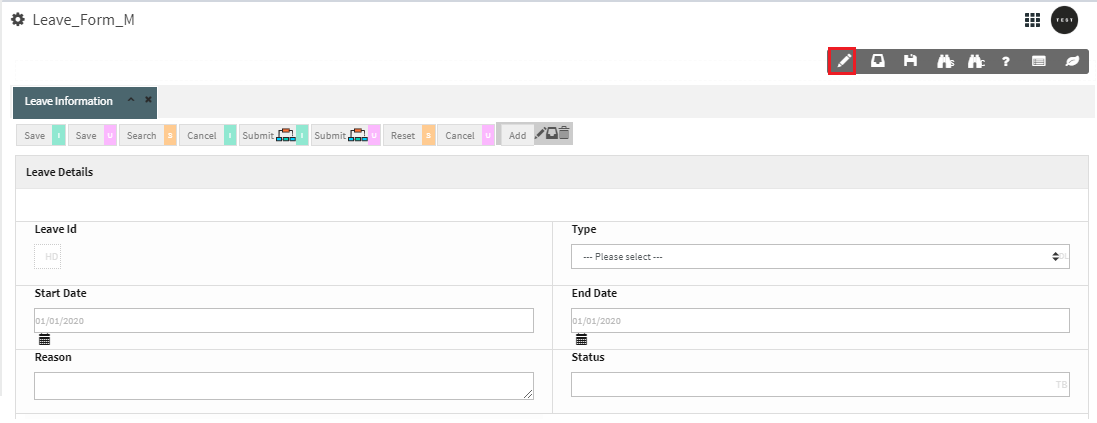Click the trash delete icon beside Add
Viewport: 1097px width, 423px height.
[x=565, y=133]
